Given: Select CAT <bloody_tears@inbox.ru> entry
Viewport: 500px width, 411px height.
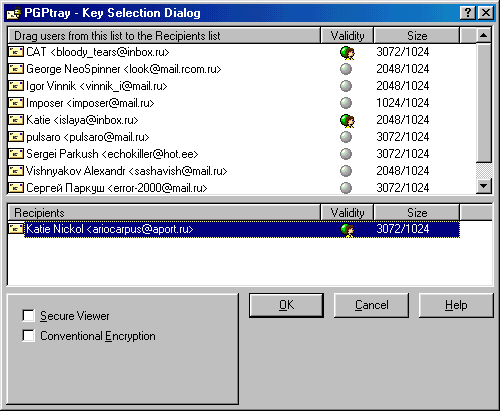Looking at the screenshot, I should (x=98, y=52).
